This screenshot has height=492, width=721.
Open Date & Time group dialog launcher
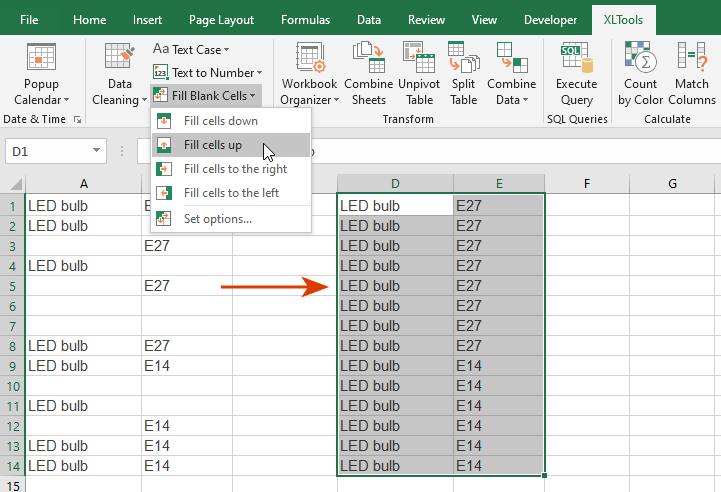77,120
